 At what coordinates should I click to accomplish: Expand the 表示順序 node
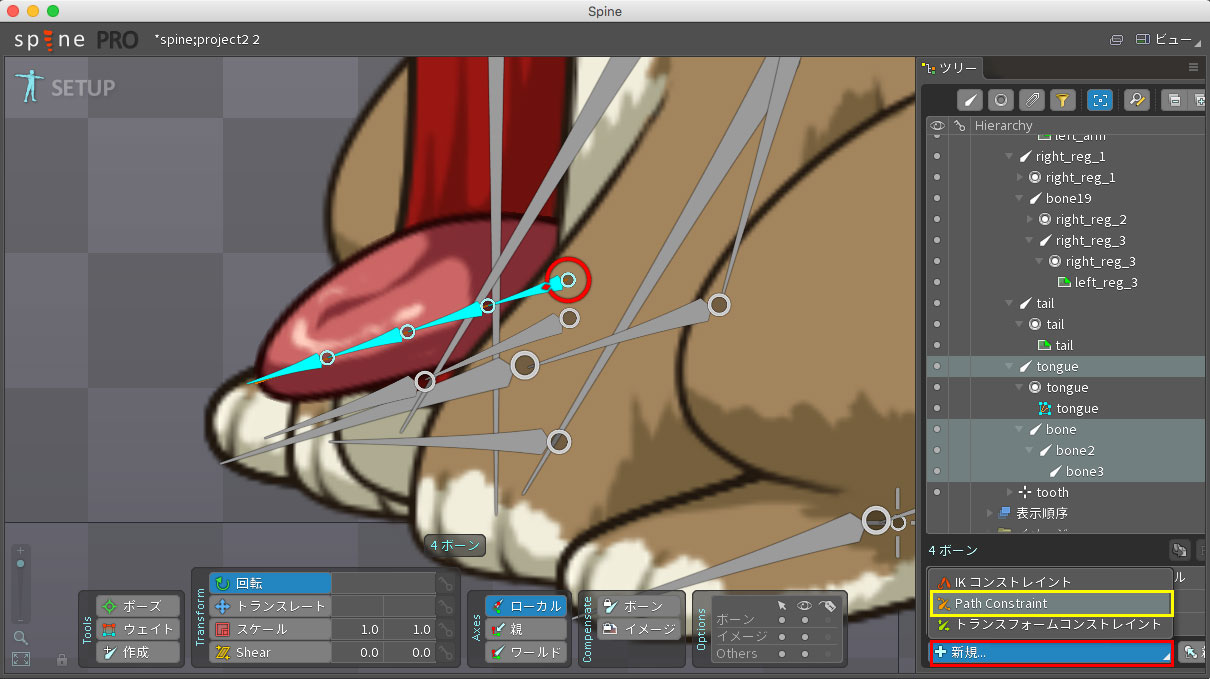pyautogui.click(x=989, y=514)
